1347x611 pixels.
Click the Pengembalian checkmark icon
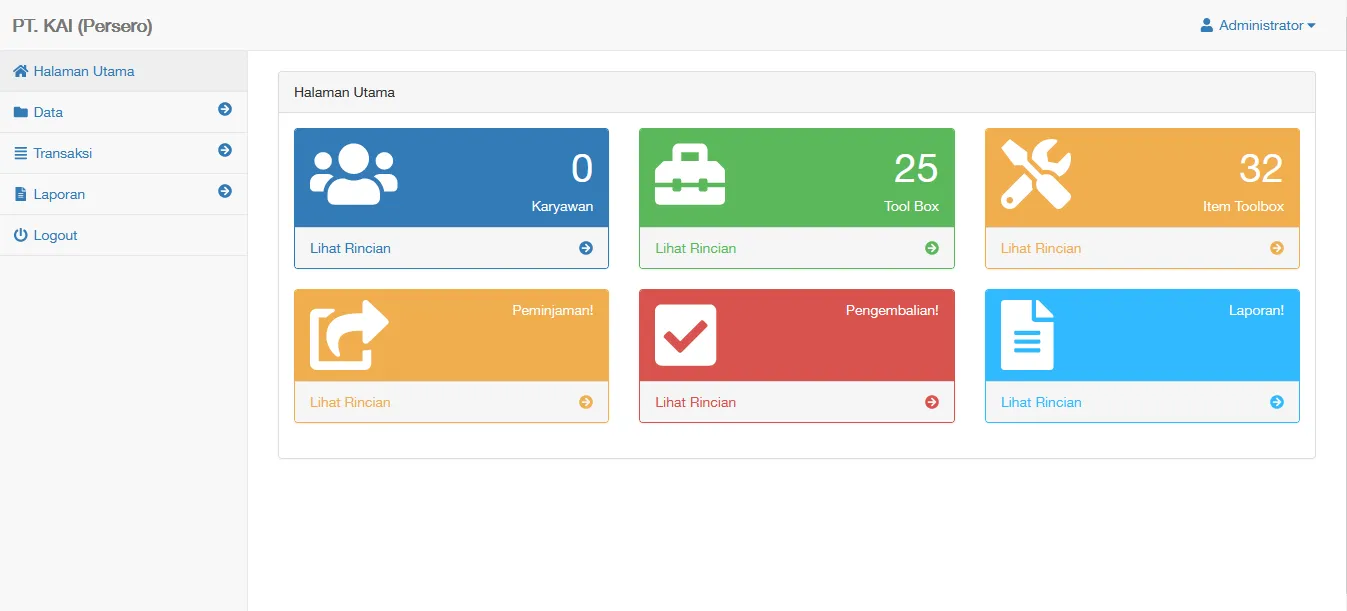685,335
